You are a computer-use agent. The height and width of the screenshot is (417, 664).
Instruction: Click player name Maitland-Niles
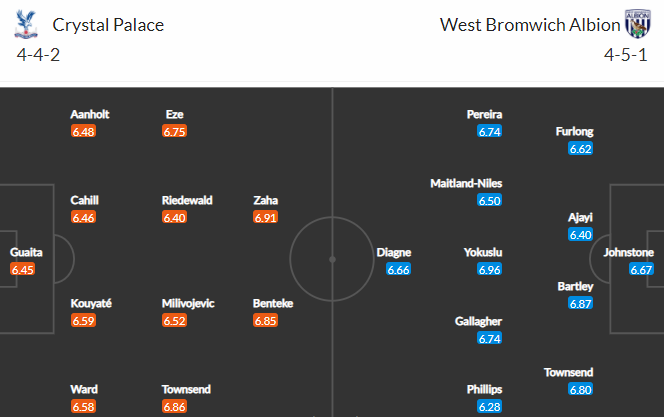coord(466,183)
